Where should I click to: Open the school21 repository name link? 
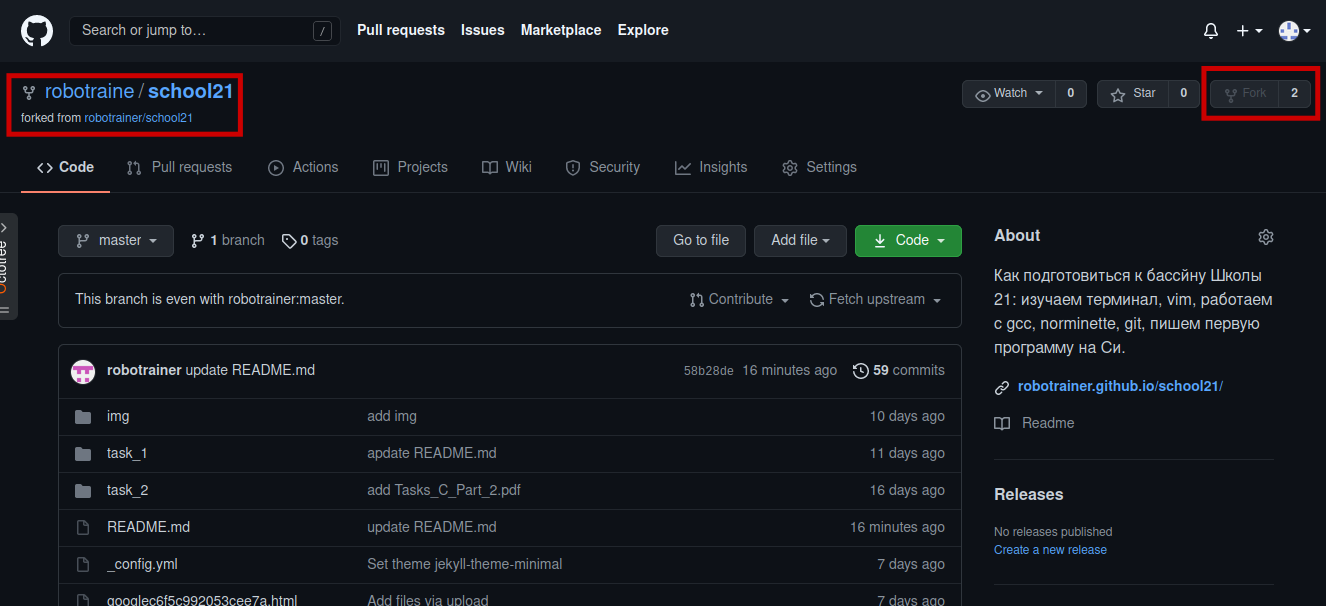191,91
